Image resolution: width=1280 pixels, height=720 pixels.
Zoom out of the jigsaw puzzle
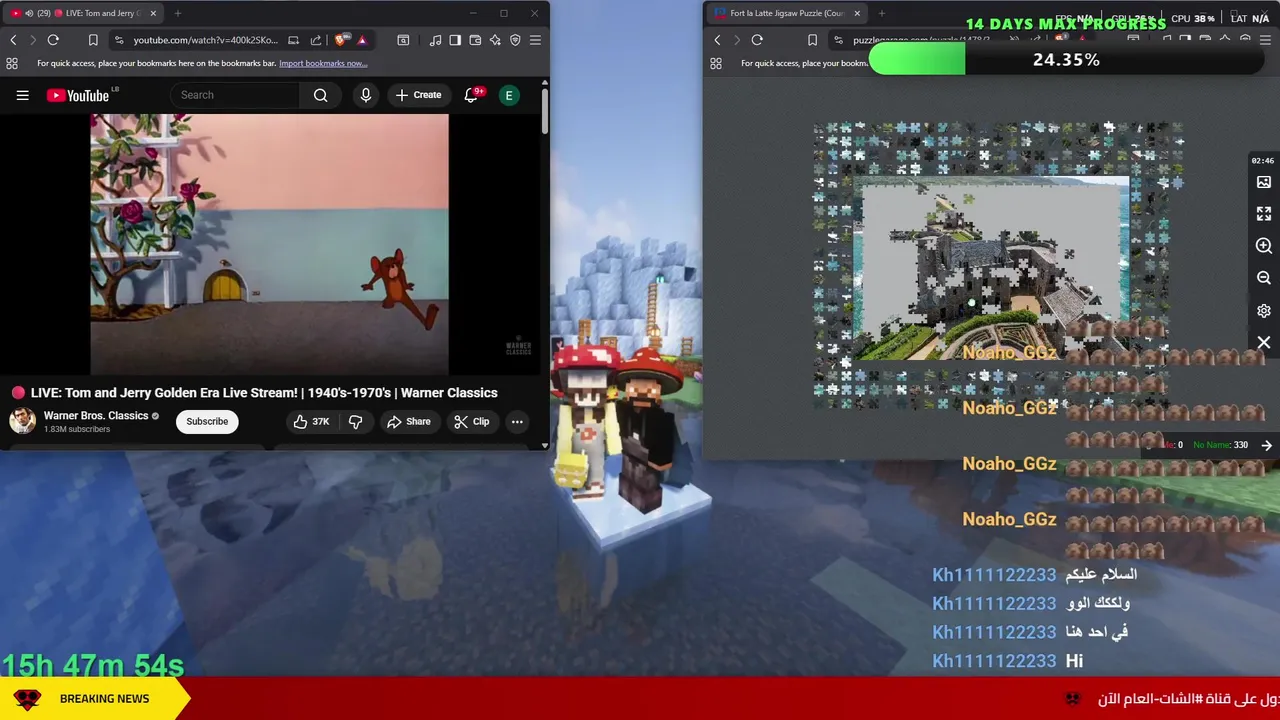pyautogui.click(x=1264, y=278)
